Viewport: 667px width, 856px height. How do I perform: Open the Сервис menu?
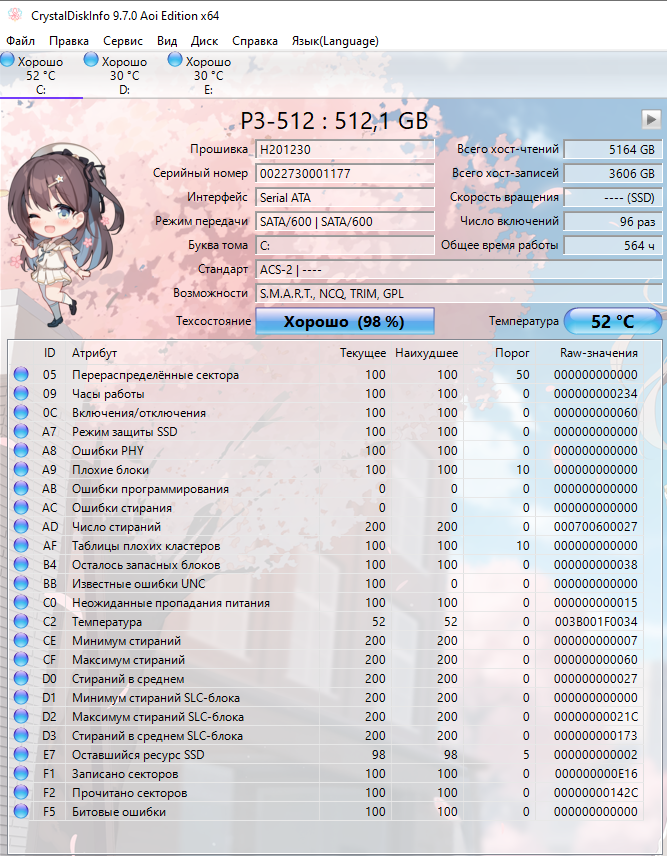[123, 41]
